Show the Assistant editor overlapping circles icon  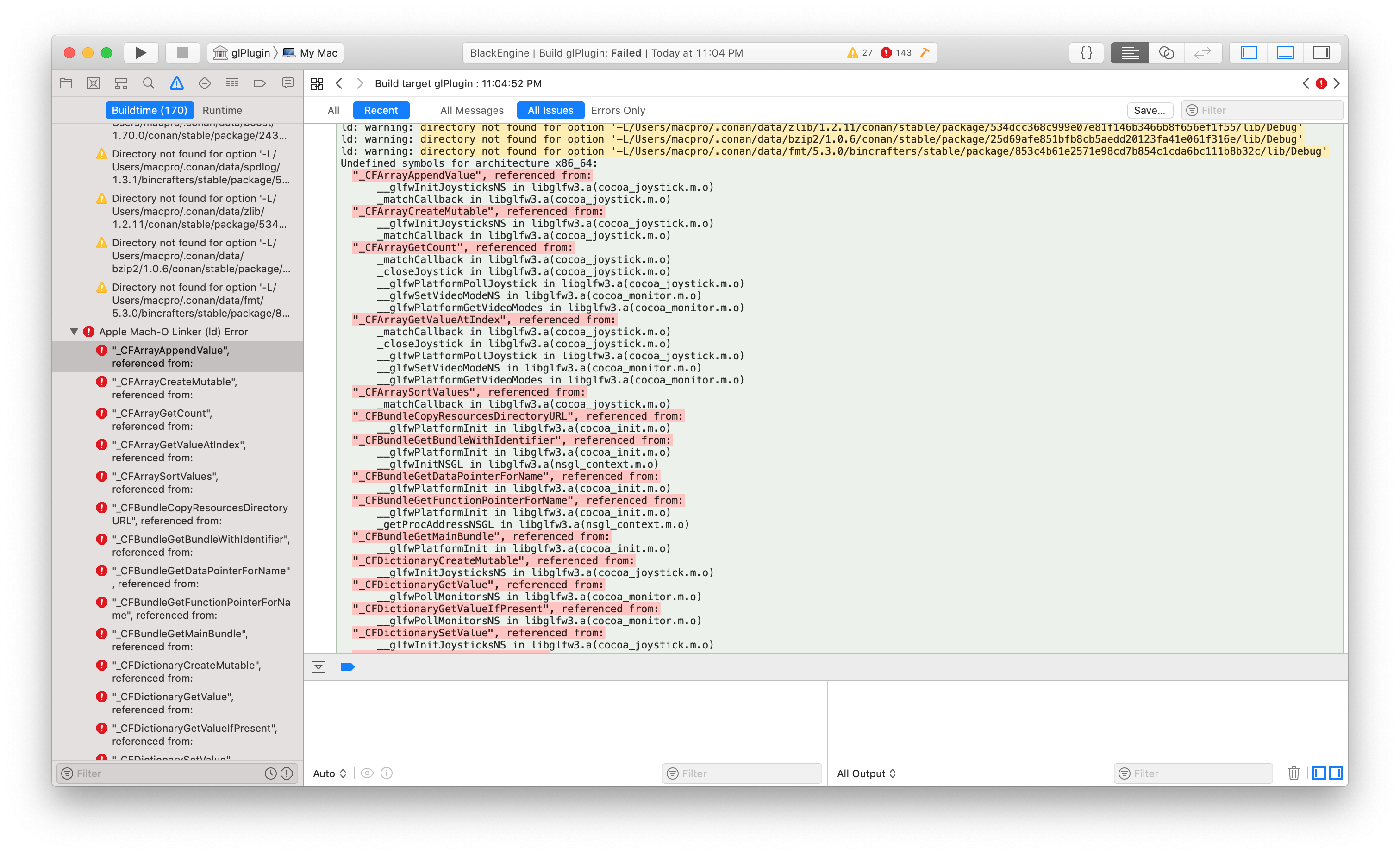pos(1166,53)
